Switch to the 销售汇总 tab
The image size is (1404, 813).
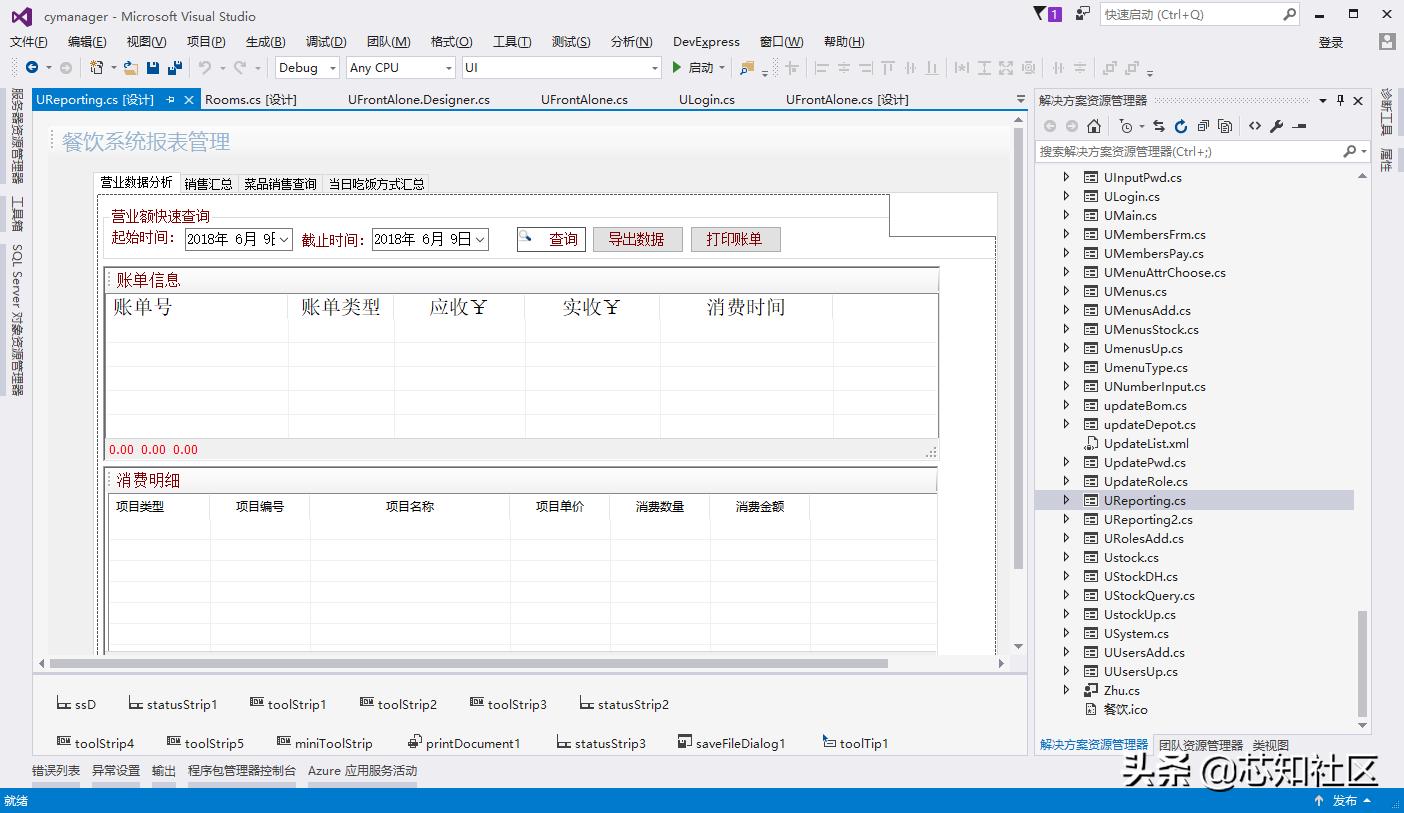point(207,183)
